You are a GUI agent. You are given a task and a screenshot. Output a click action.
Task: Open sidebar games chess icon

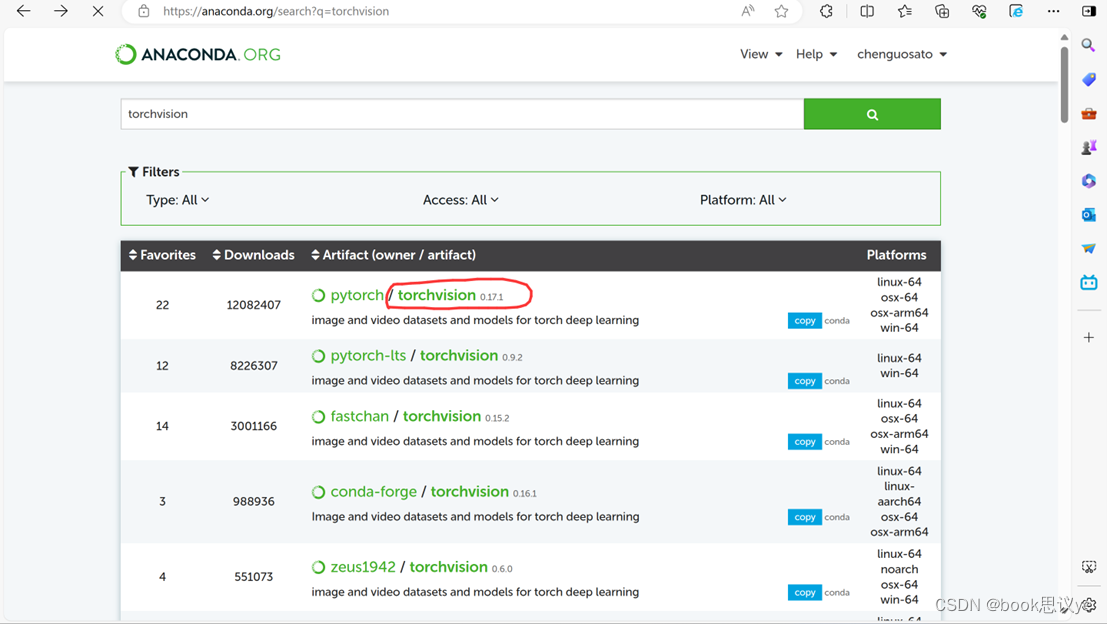point(1089,147)
